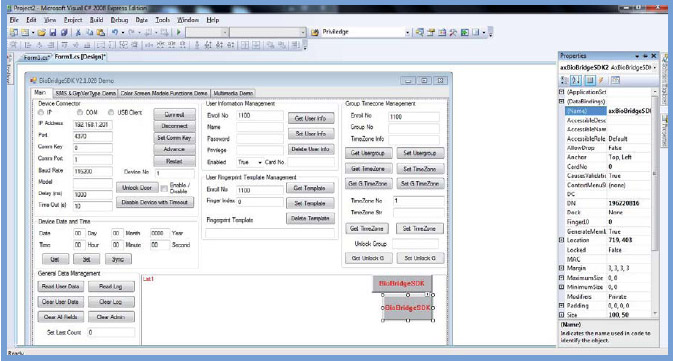
Task: Click the Properties panel vertical scrollbar
Action: pyautogui.click(x=655, y=202)
